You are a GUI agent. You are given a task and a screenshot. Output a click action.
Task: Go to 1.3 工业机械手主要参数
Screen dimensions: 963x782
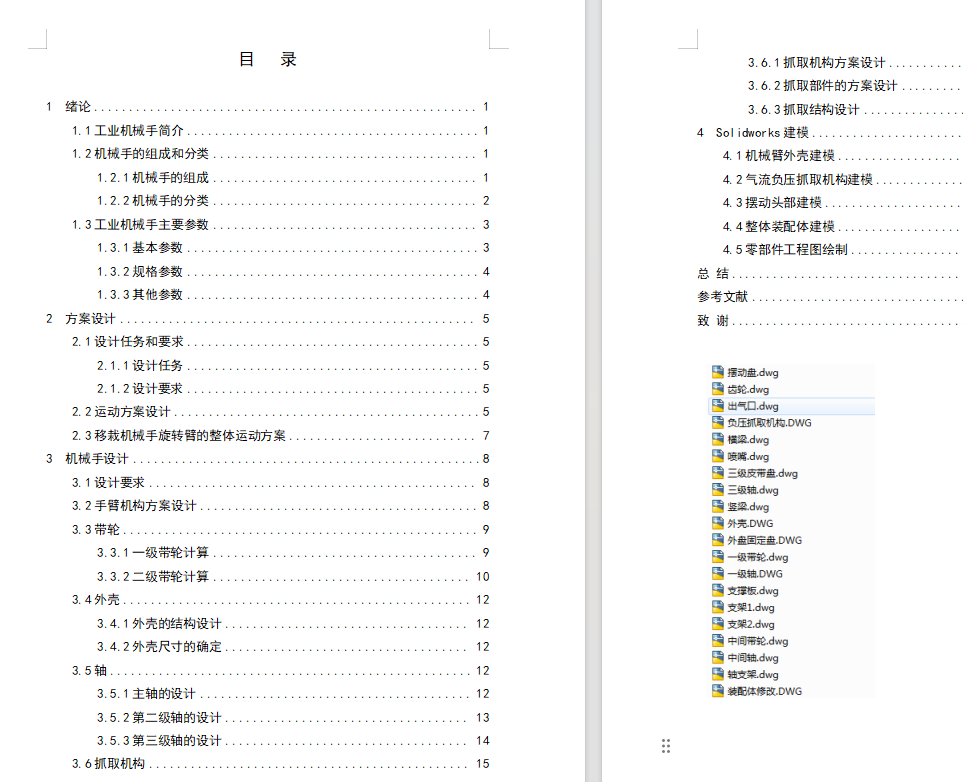(280, 225)
